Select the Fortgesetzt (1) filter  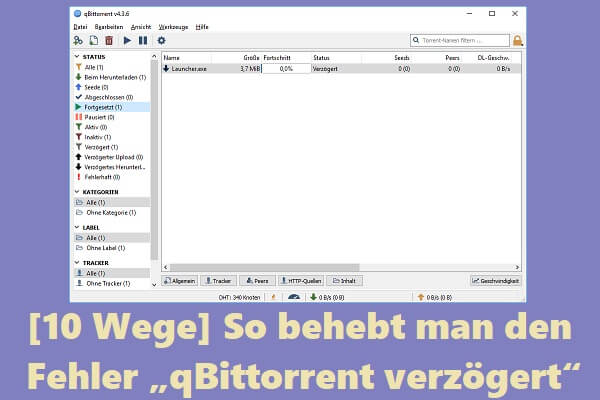[111, 107]
